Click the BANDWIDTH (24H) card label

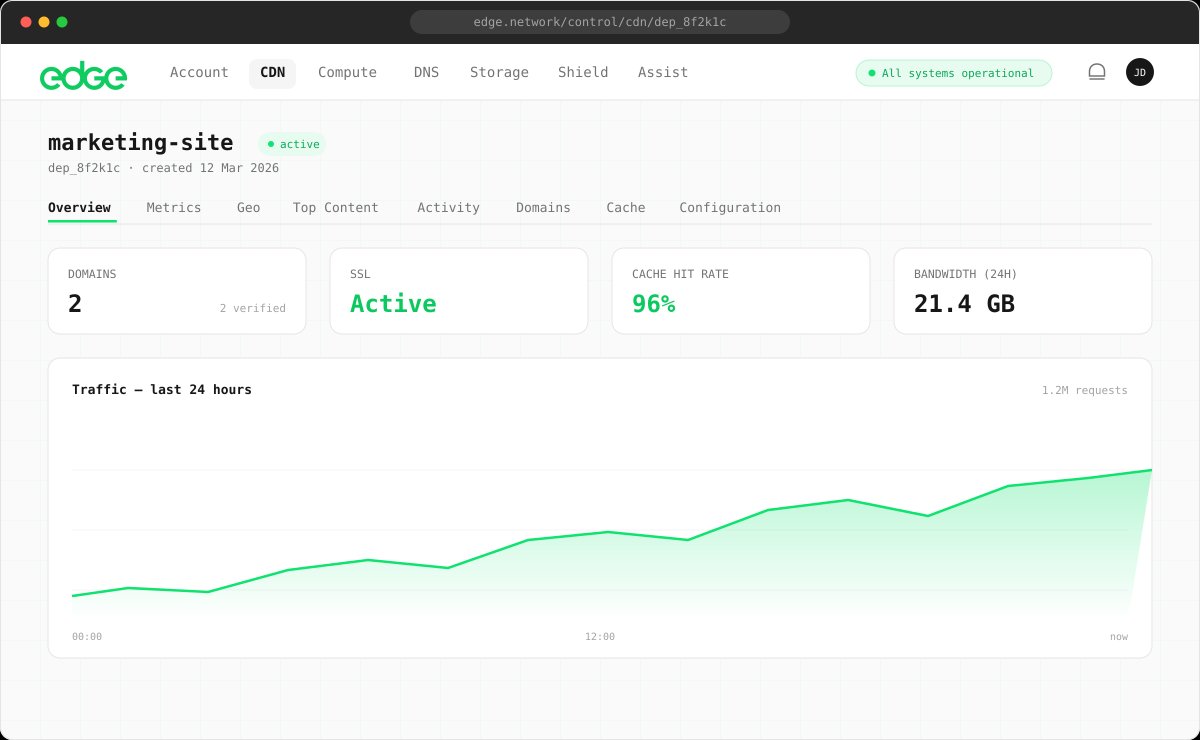click(x=965, y=273)
